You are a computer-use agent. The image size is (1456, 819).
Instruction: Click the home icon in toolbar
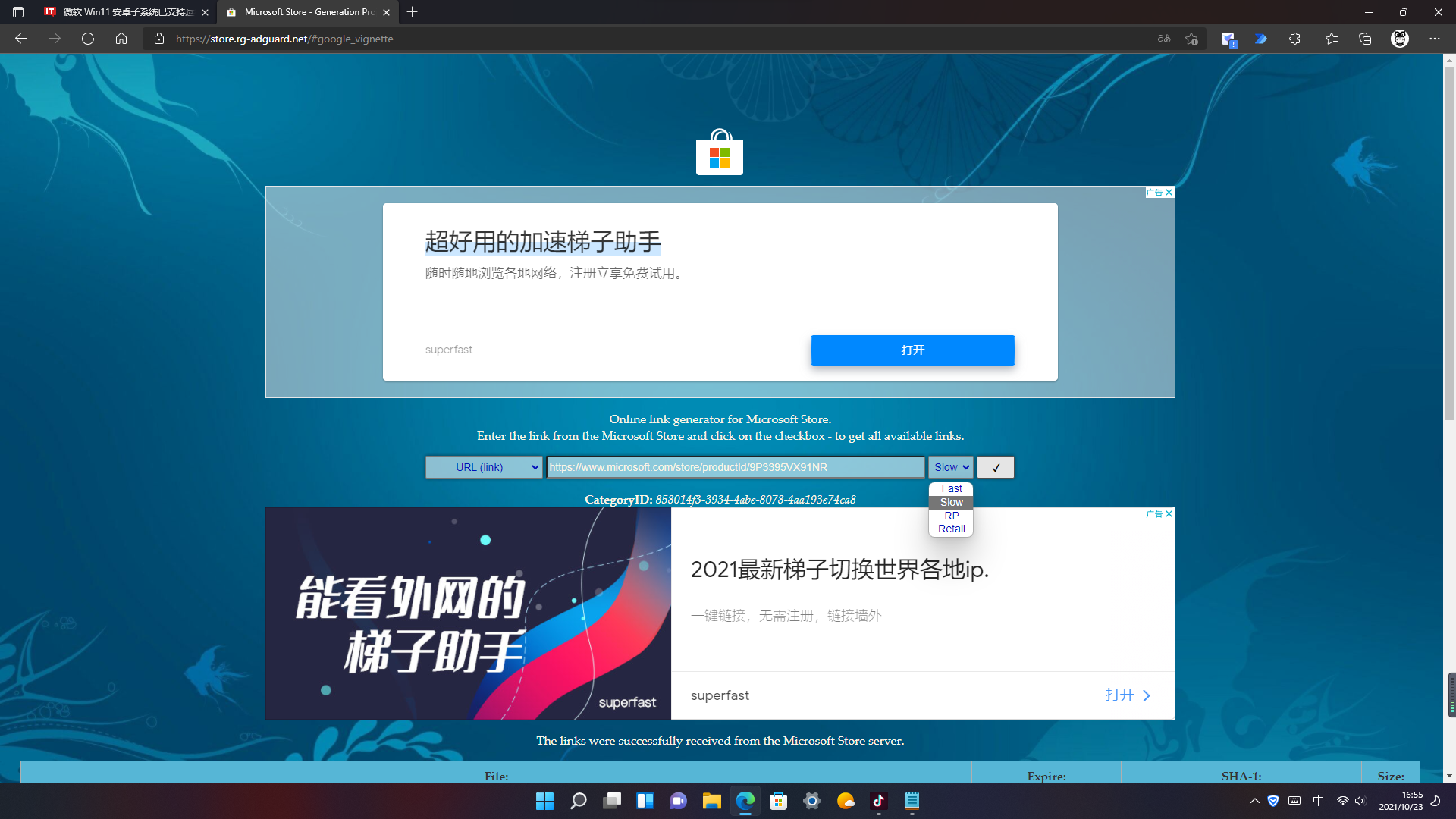click(121, 39)
